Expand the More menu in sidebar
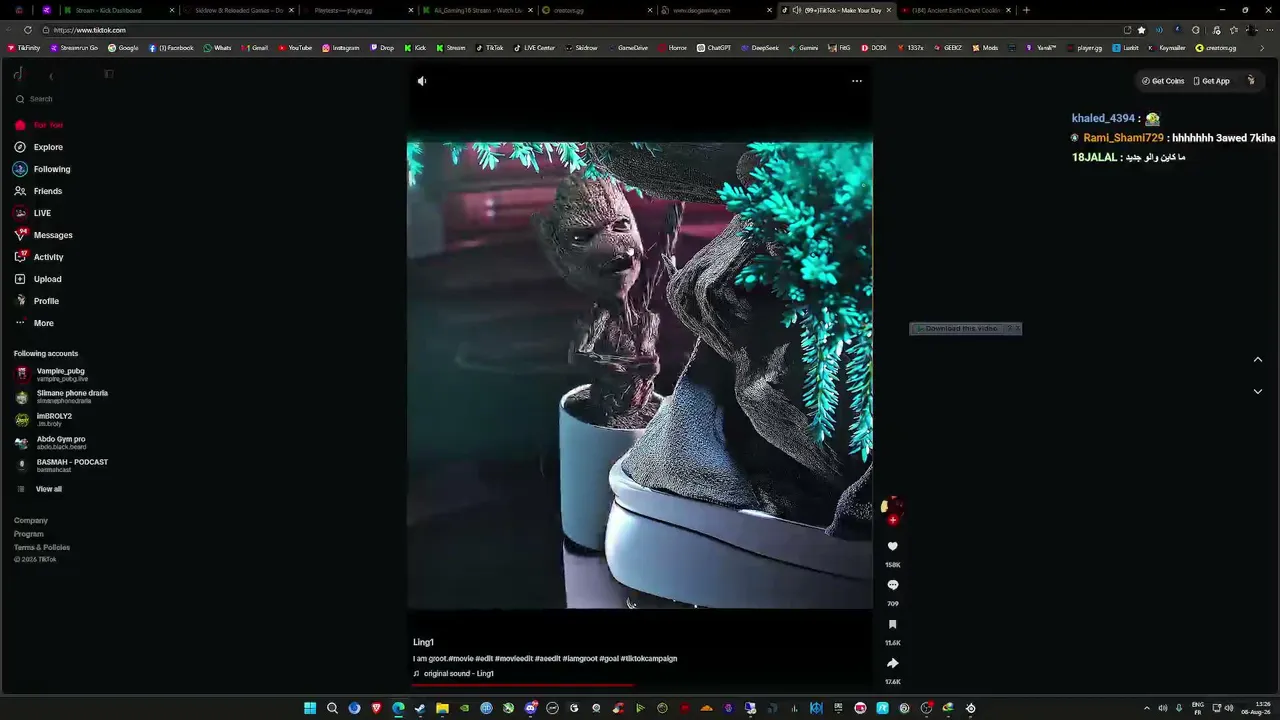Viewport: 1280px width, 720px height. click(x=34, y=323)
